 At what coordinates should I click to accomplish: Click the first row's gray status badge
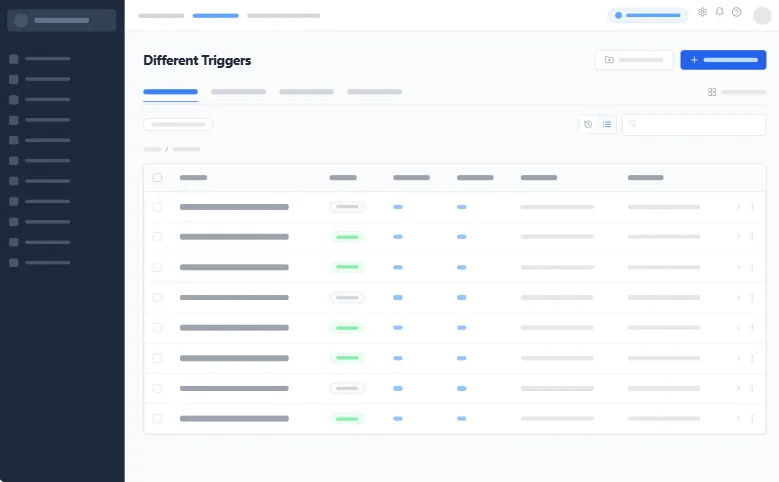(347, 207)
